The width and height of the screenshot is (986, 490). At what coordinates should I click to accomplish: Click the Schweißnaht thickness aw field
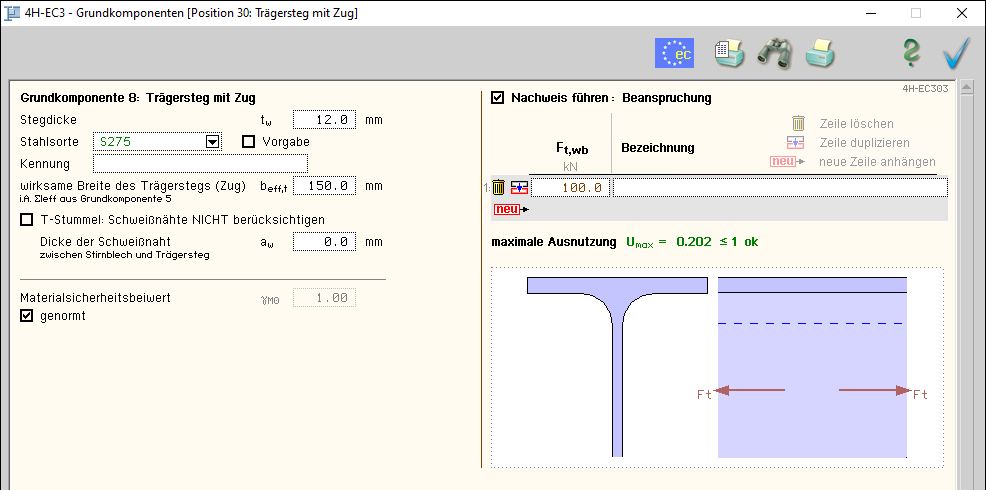click(324, 242)
